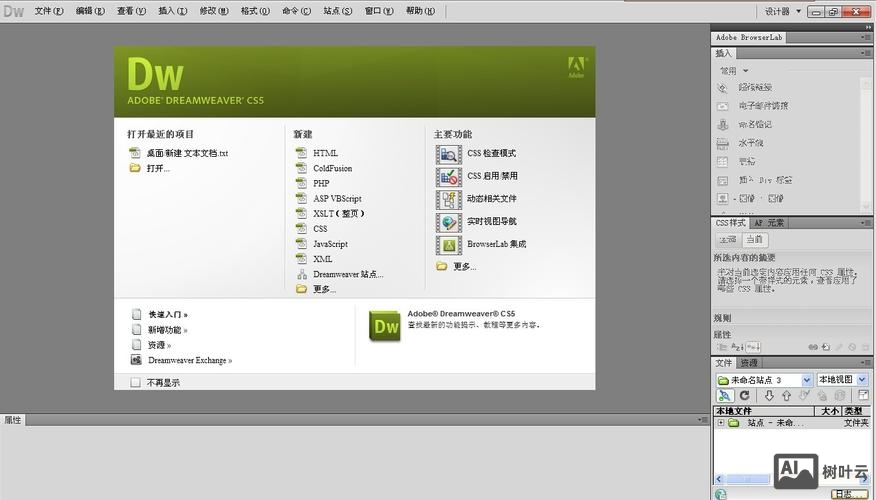Open the 快速入门 link

[x=168, y=315]
